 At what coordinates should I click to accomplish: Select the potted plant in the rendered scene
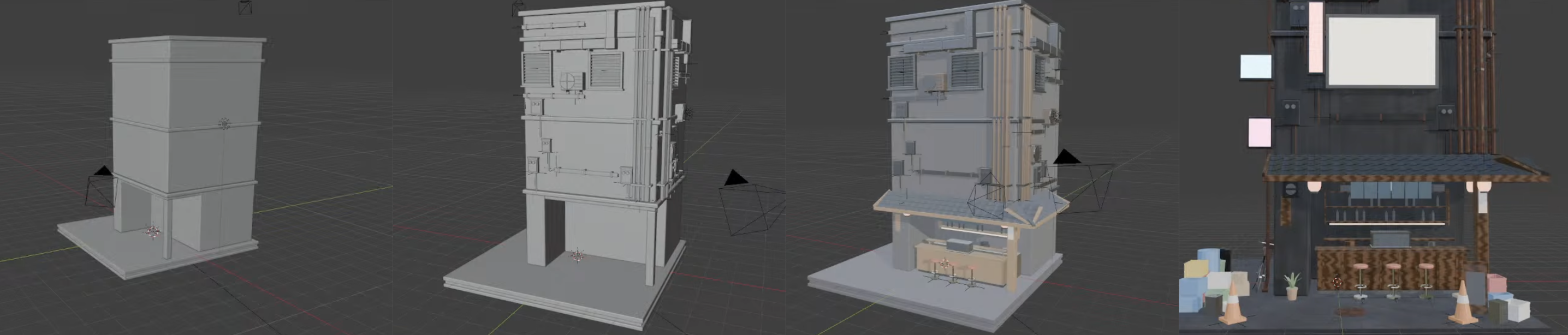click(1291, 286)
